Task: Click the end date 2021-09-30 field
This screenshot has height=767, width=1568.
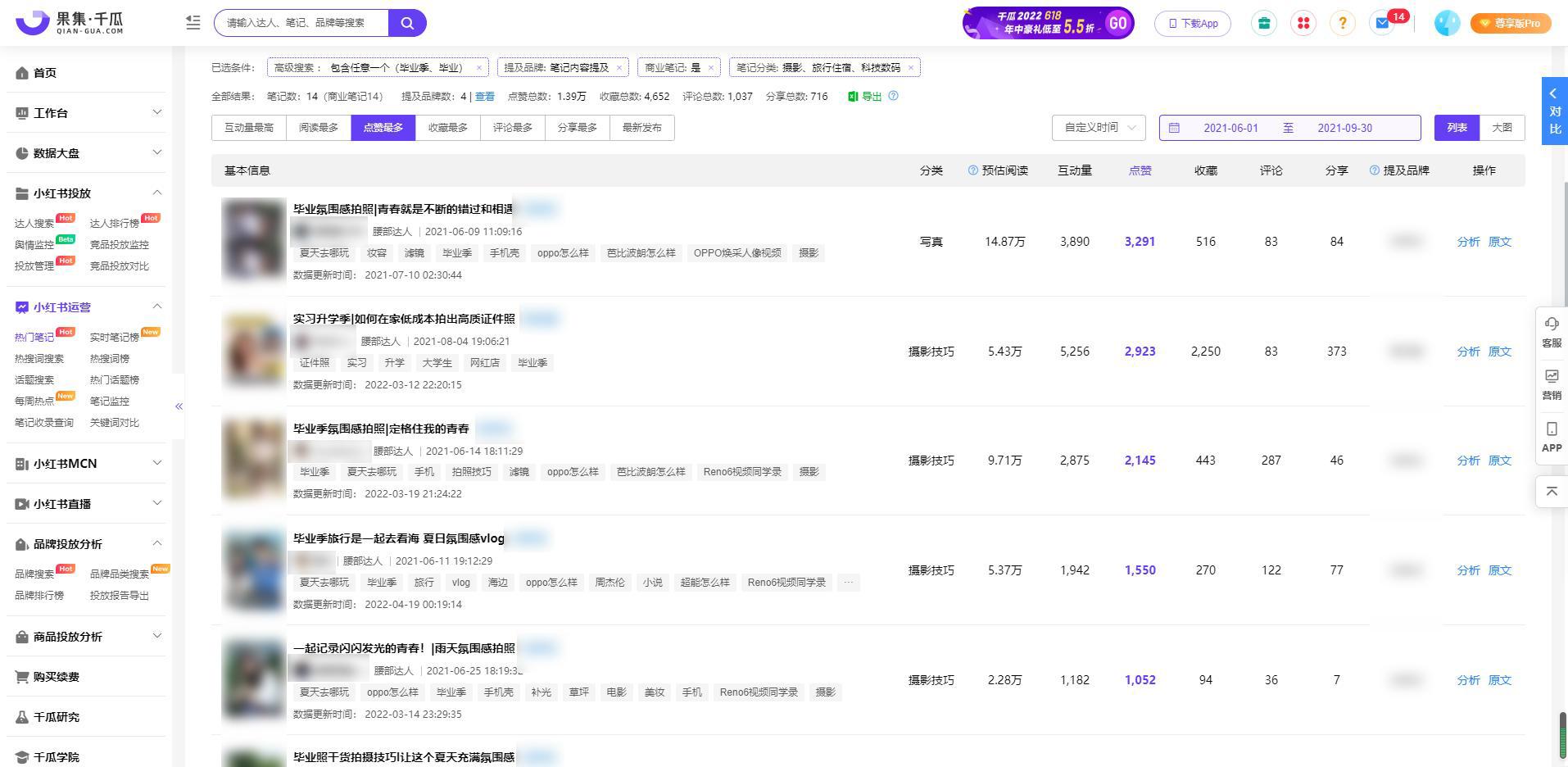Action: click(1344, 128)
